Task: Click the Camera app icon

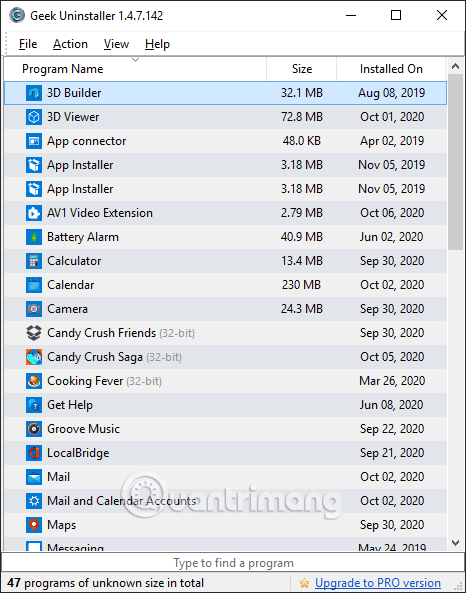Action: pos(34,309)
